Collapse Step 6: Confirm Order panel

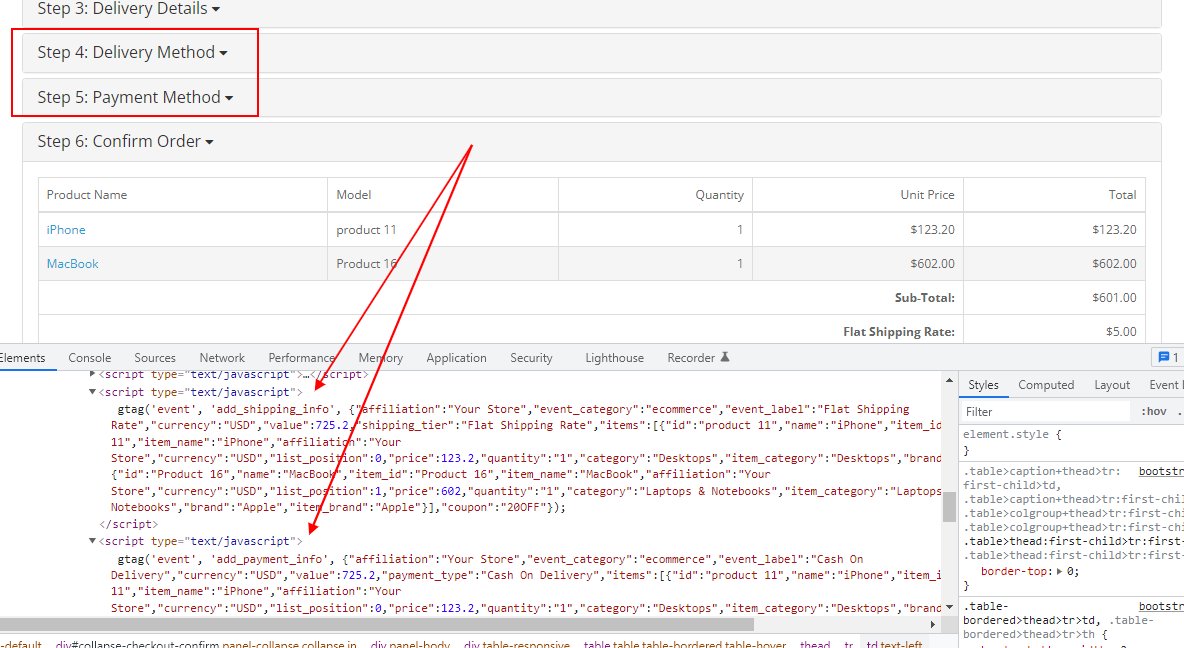pos(125,141)
